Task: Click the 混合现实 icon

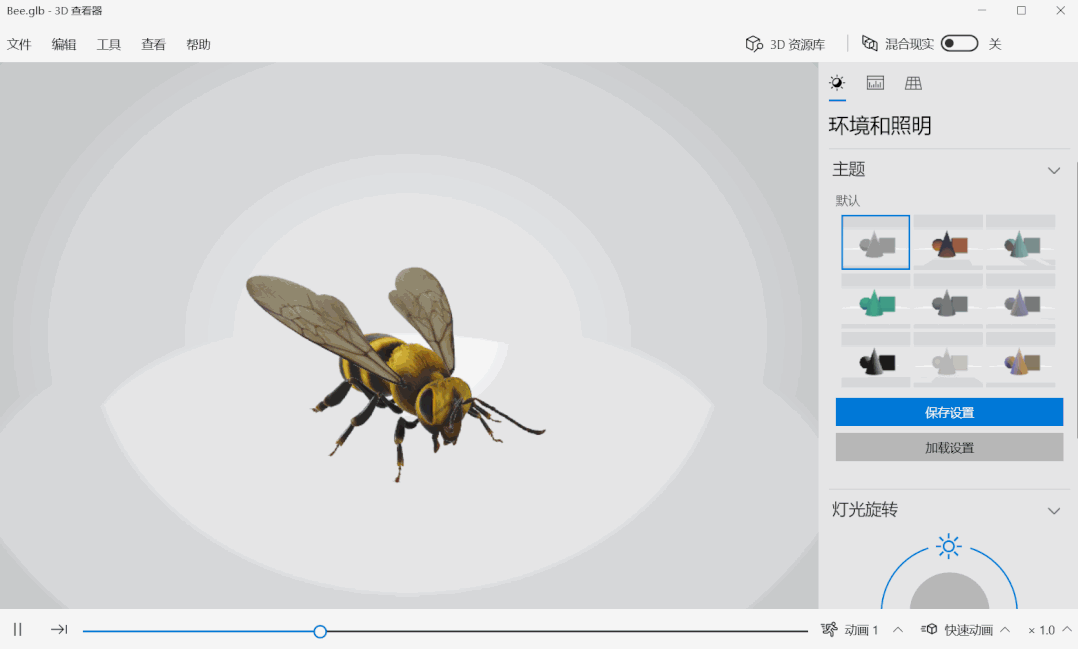Action: coord(870,43)
